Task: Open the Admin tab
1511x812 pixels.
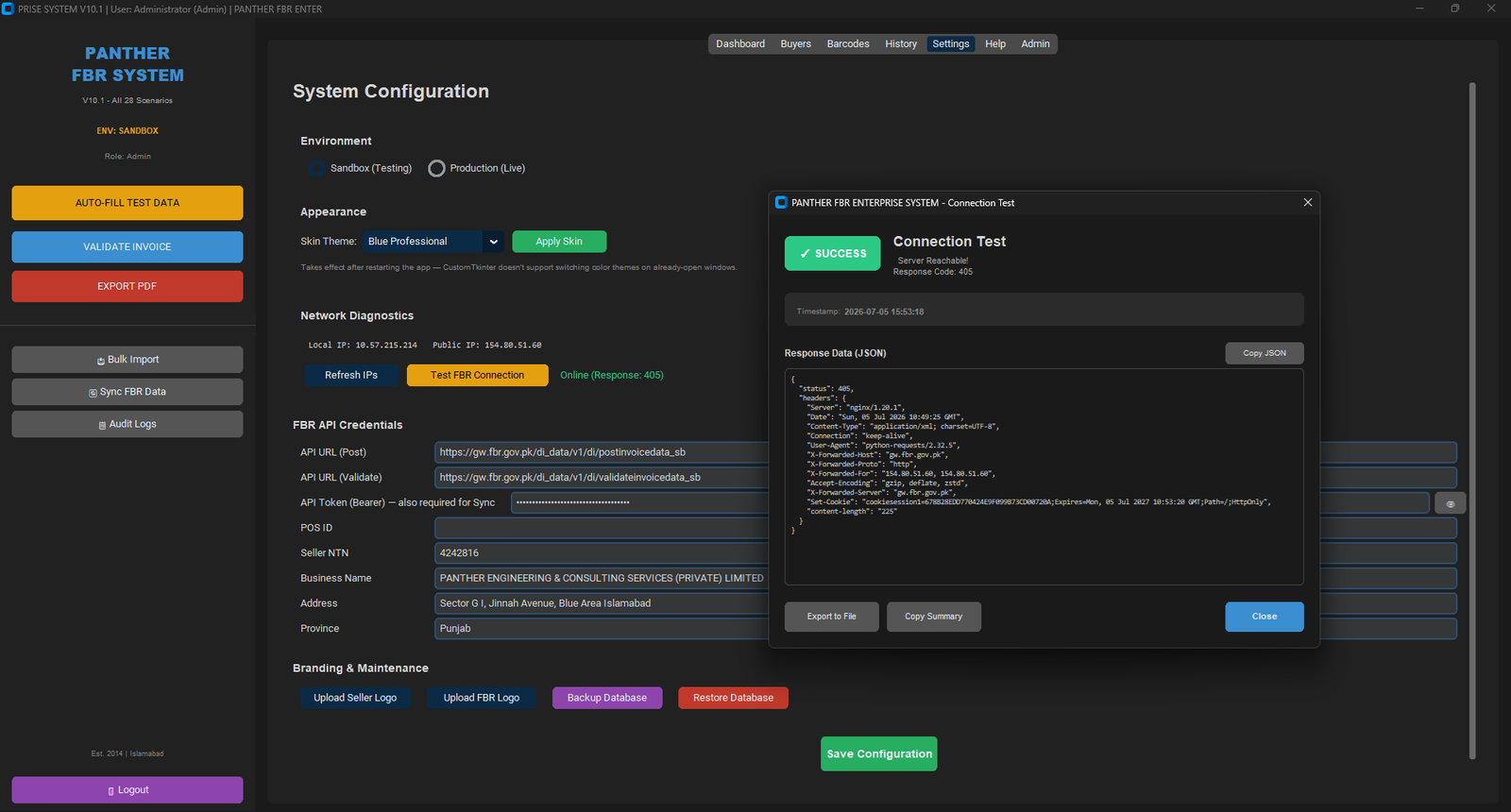Action: [1035, 44]
